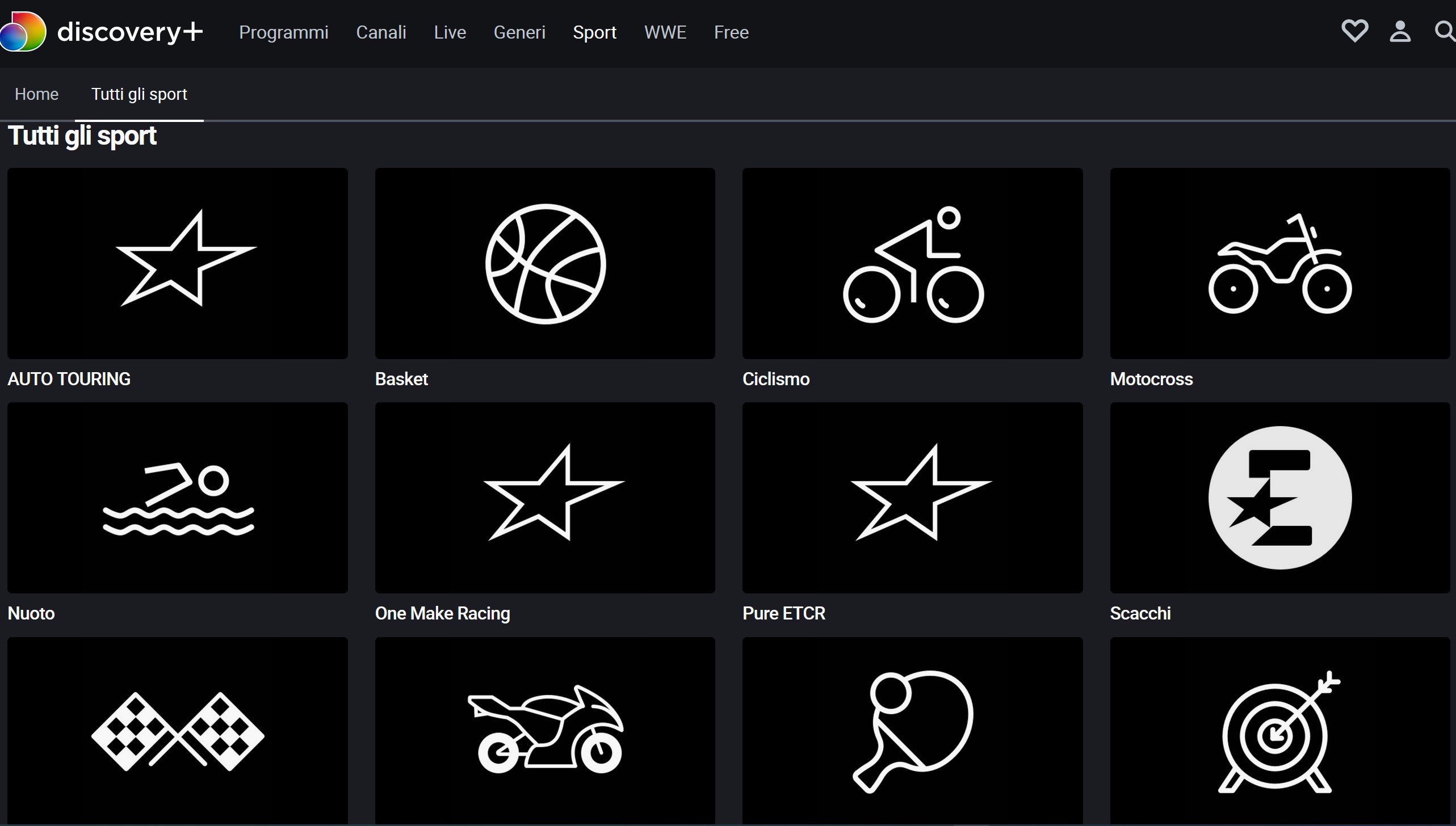Viewport: 1456px width, 826px height.
Task: Go to the Live section
Action: coord(450,32)
